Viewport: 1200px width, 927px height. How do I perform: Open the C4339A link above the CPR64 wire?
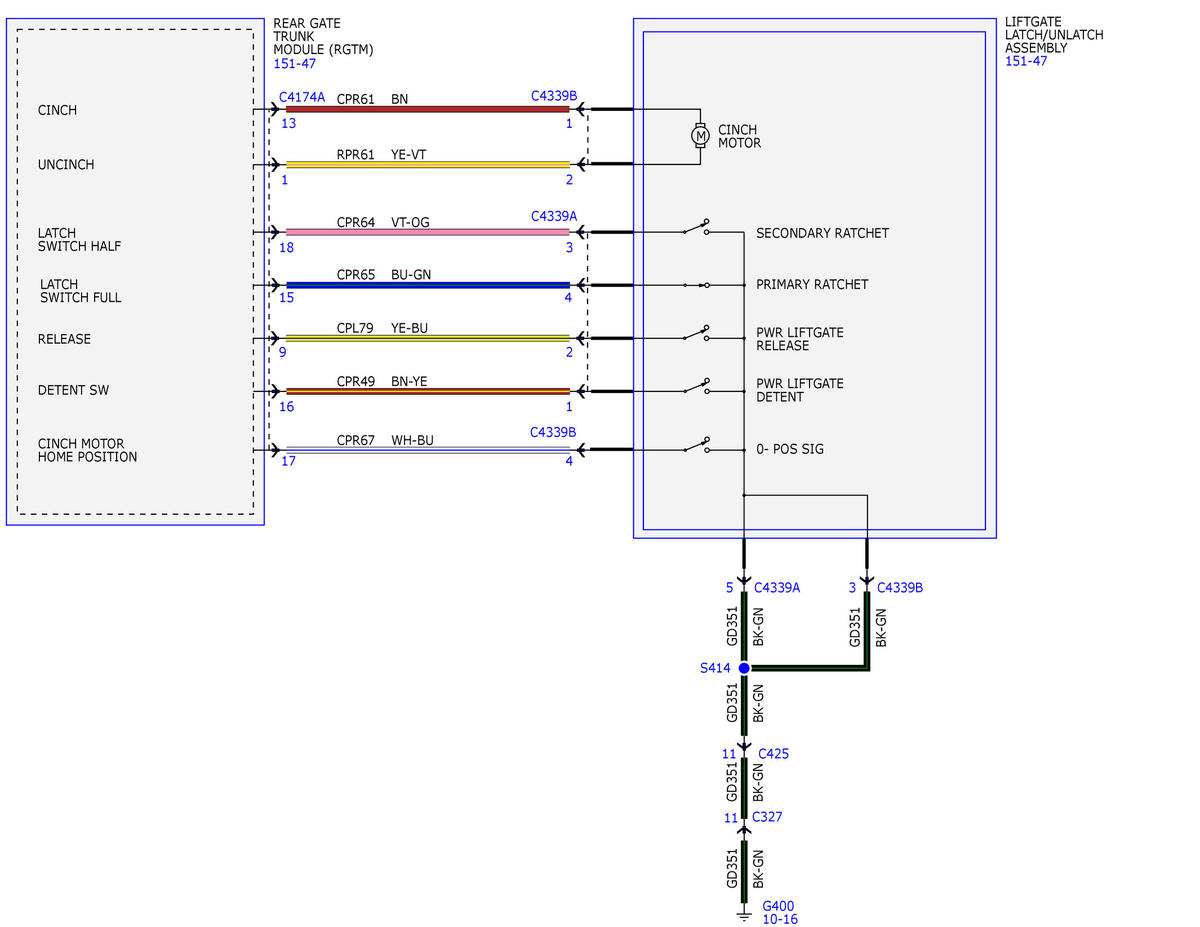click(554, 216)
